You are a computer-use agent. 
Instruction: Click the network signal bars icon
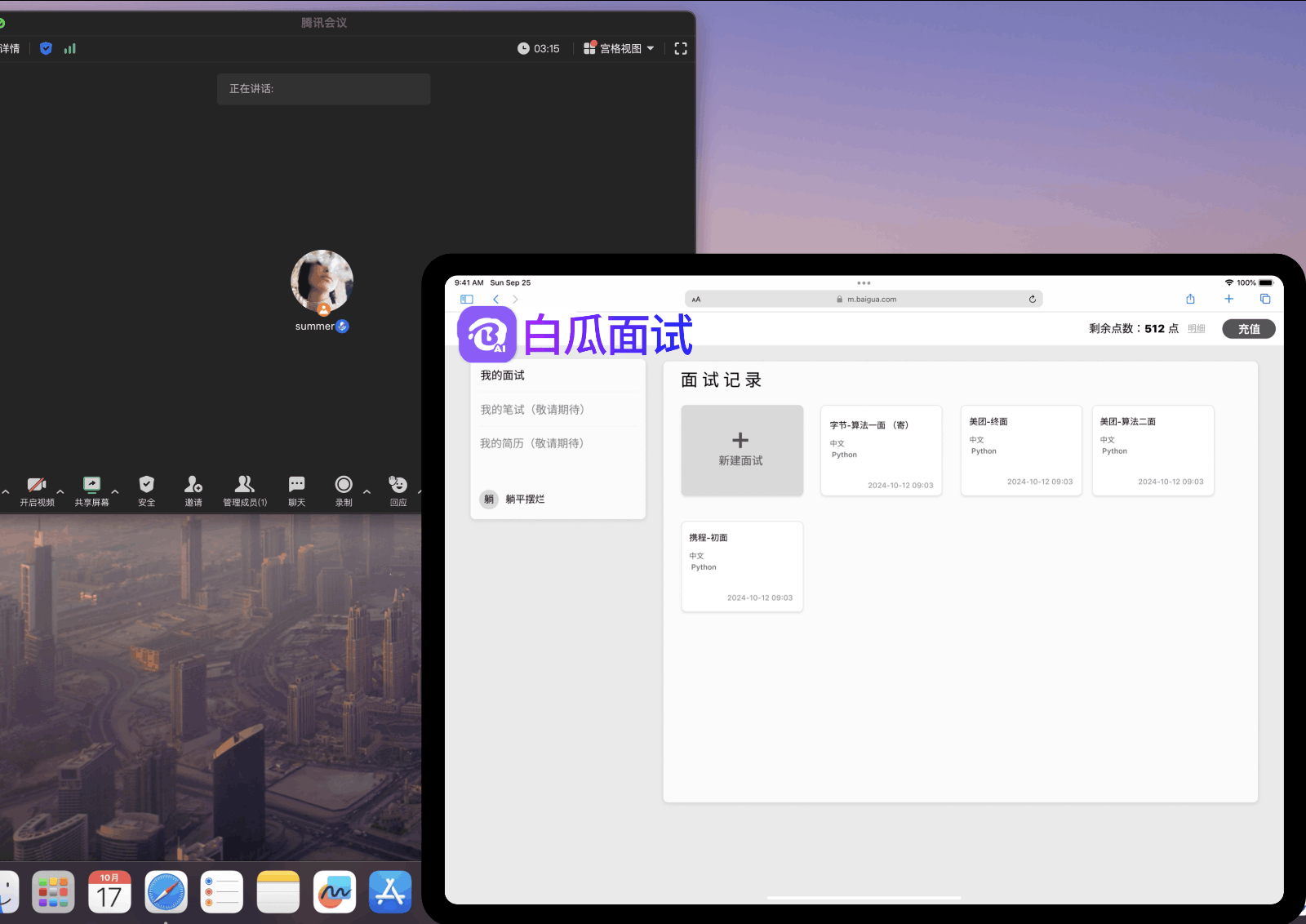click(x=70, y=48)
